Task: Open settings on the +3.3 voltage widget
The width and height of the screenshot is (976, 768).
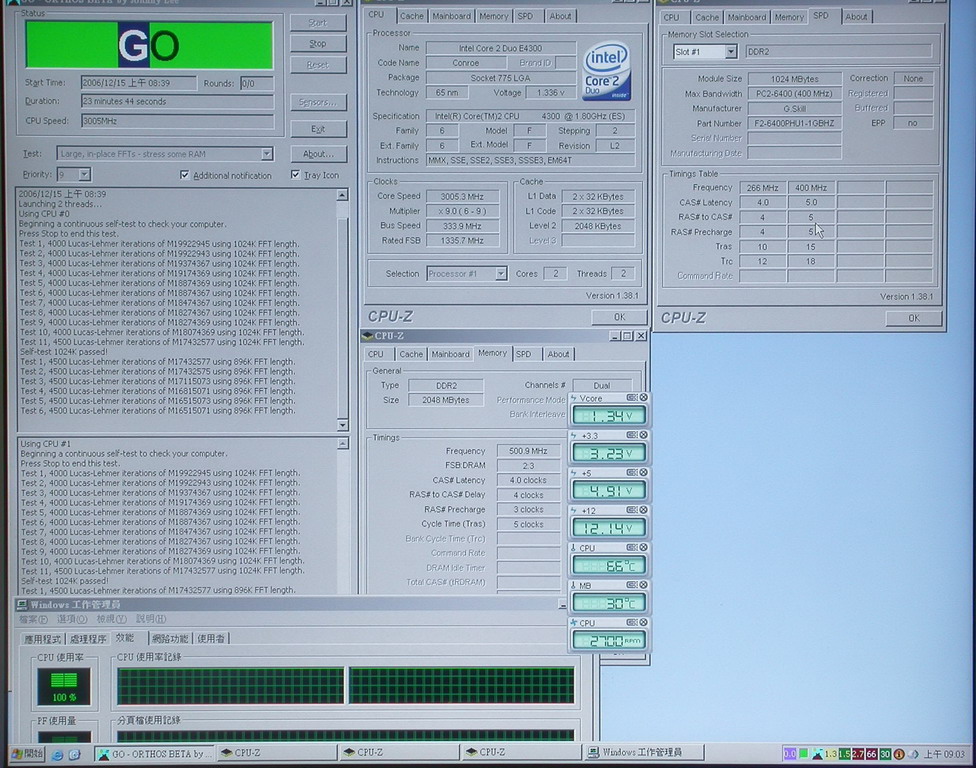Action: (x=632, y=435)
